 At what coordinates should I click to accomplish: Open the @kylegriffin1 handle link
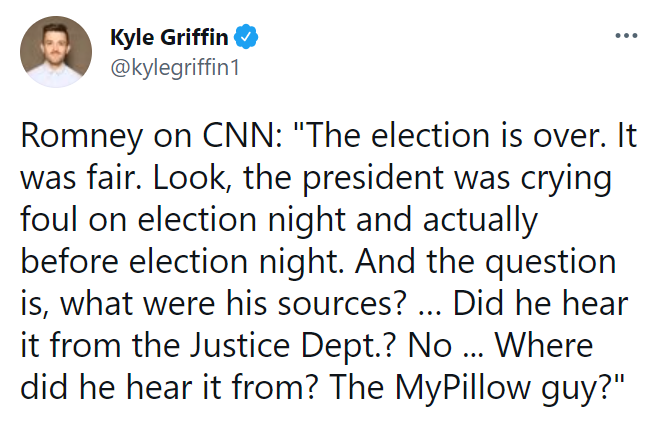tap(175, 67)
